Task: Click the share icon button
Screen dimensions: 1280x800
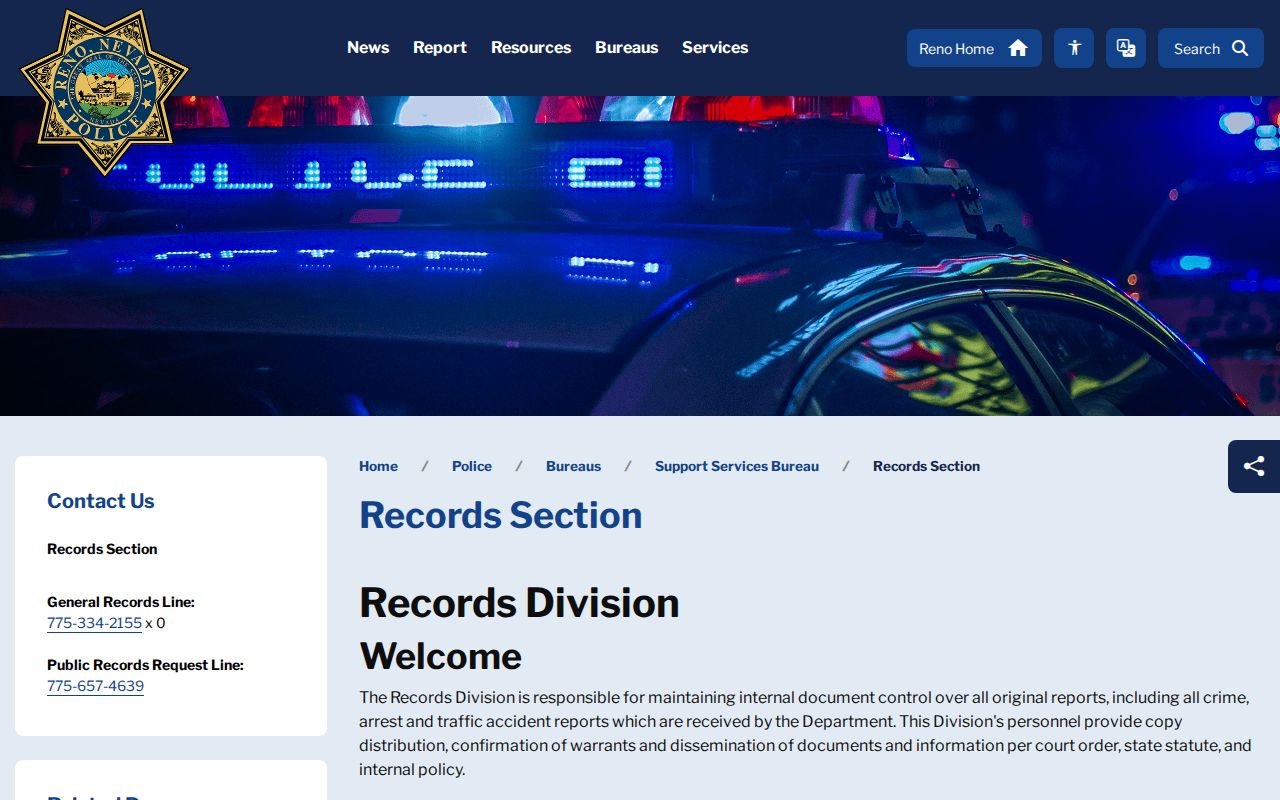Action: coord(1254,466)
